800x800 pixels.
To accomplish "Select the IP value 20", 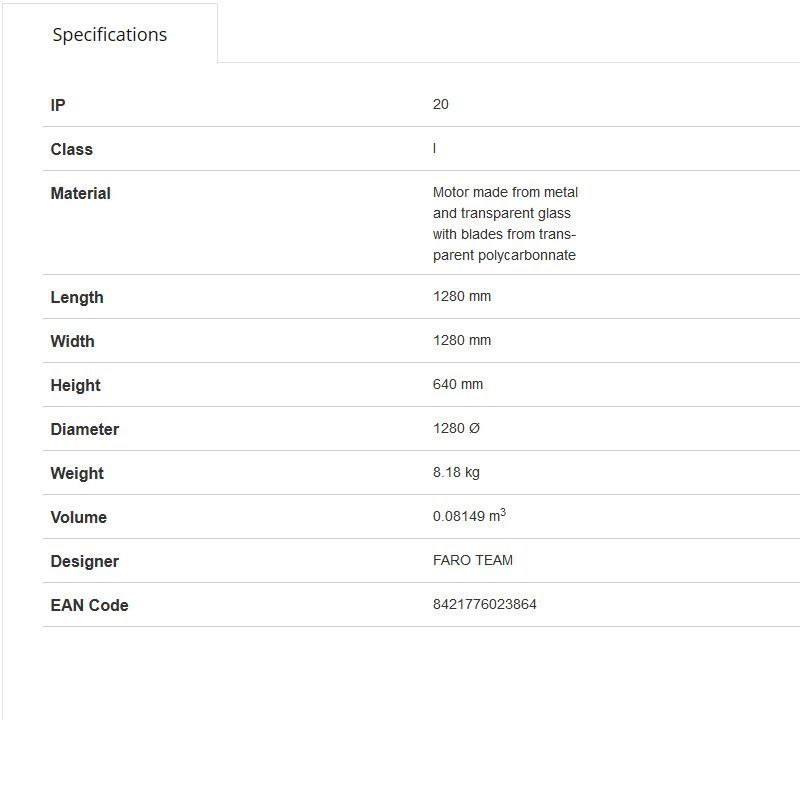I will [x=441, y=104].
